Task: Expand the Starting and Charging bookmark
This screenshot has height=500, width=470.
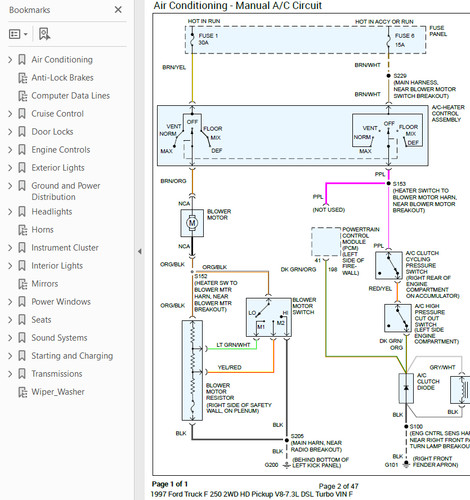Action: coord(10,356)
